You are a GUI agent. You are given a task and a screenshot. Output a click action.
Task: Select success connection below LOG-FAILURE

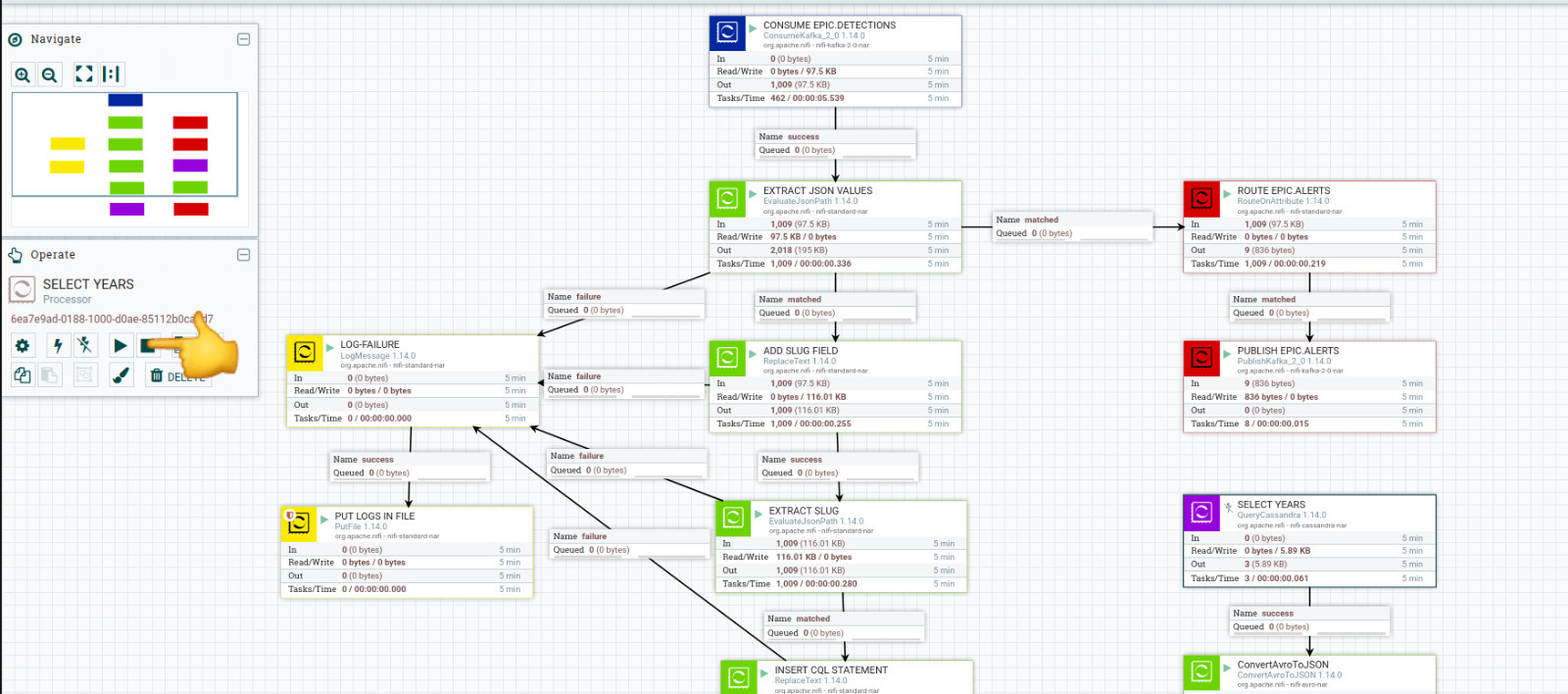tap(411, 467)
